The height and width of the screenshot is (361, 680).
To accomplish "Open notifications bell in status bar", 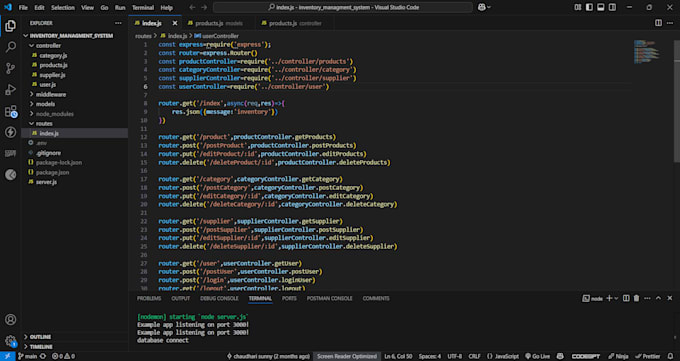I will point(670,356).
